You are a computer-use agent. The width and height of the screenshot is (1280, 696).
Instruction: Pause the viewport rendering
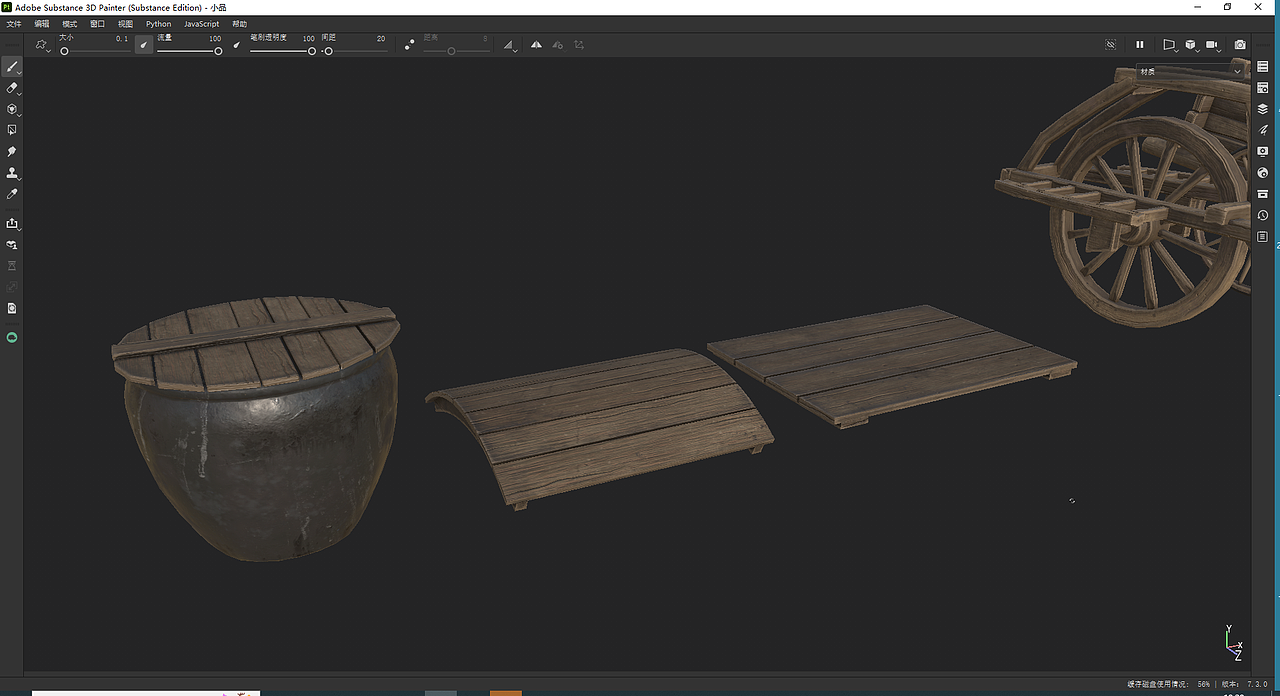[1139, 45]
